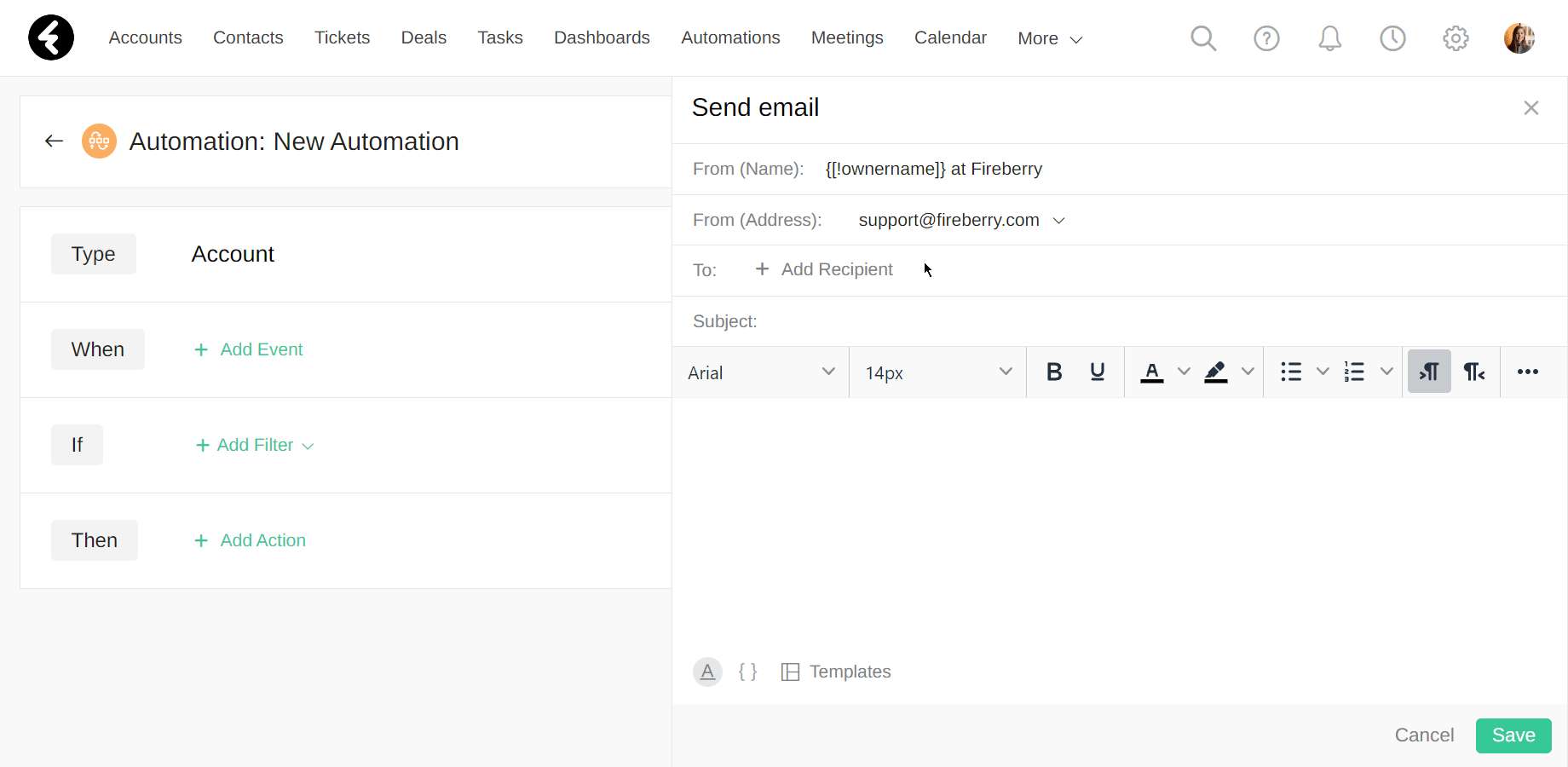1568x767 pixels.
Task: Expand the More navigation menu
Action: (x=1050, y=38)
